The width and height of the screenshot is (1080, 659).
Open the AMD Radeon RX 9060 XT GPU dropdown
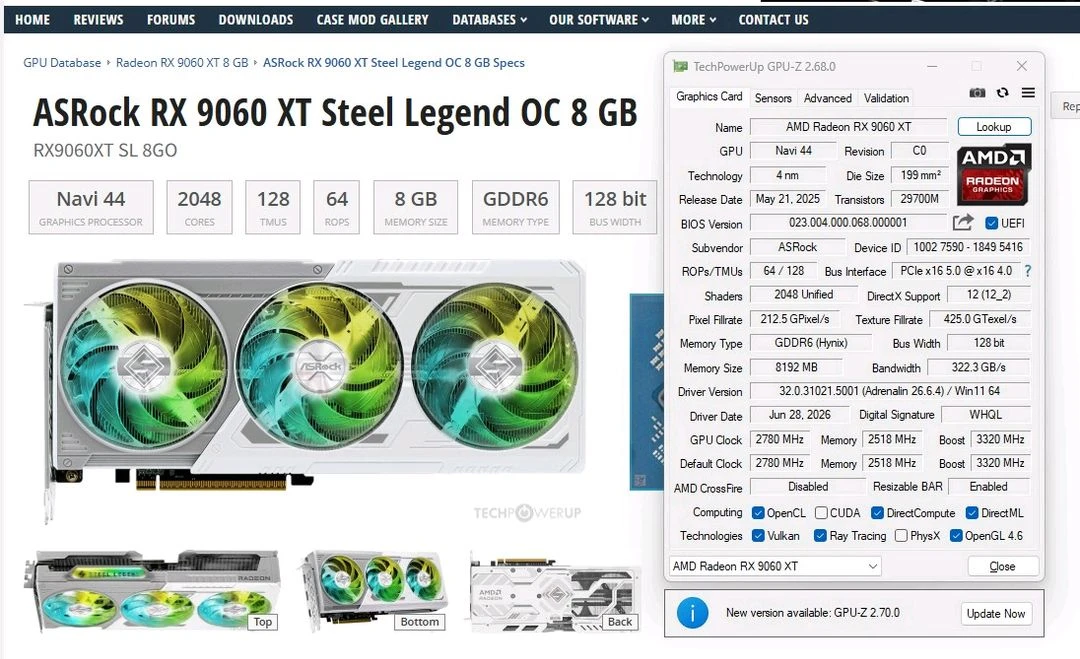[775, 566]
